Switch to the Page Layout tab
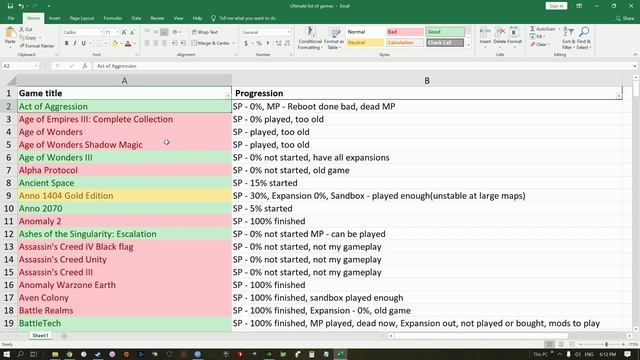 [82, 18]
